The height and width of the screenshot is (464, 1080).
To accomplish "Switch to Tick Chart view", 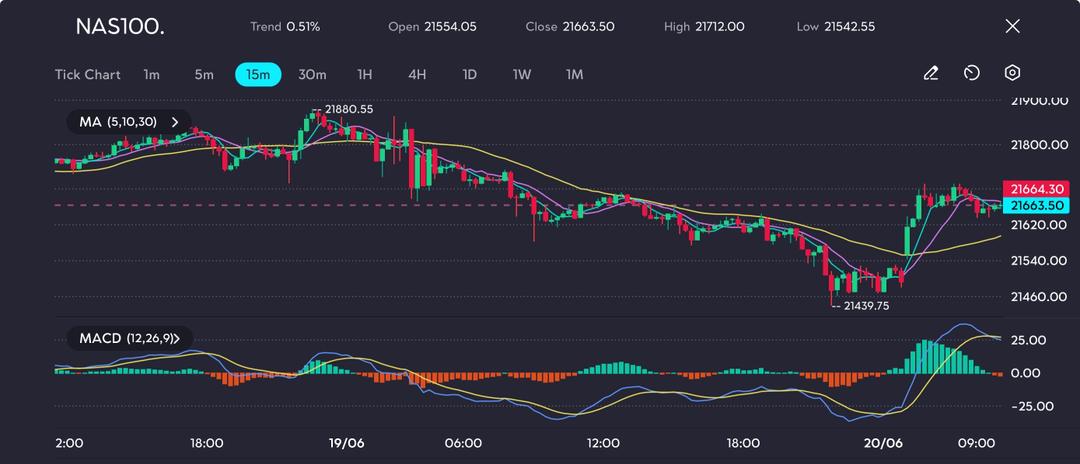I will 87,75.
